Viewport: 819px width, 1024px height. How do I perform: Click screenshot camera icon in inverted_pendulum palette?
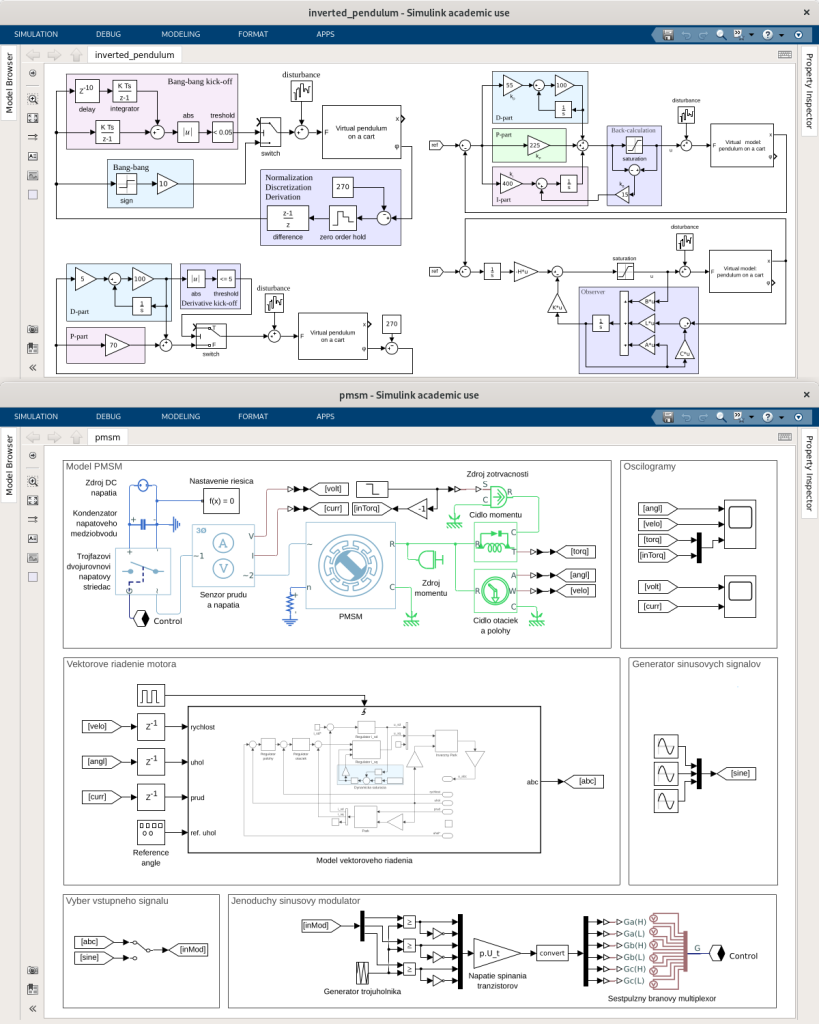(x=33, y=329)
